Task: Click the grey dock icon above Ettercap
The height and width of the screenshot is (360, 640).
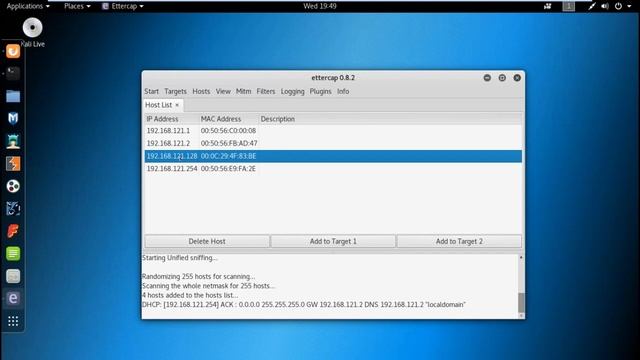Action: [x=13, y=276]
